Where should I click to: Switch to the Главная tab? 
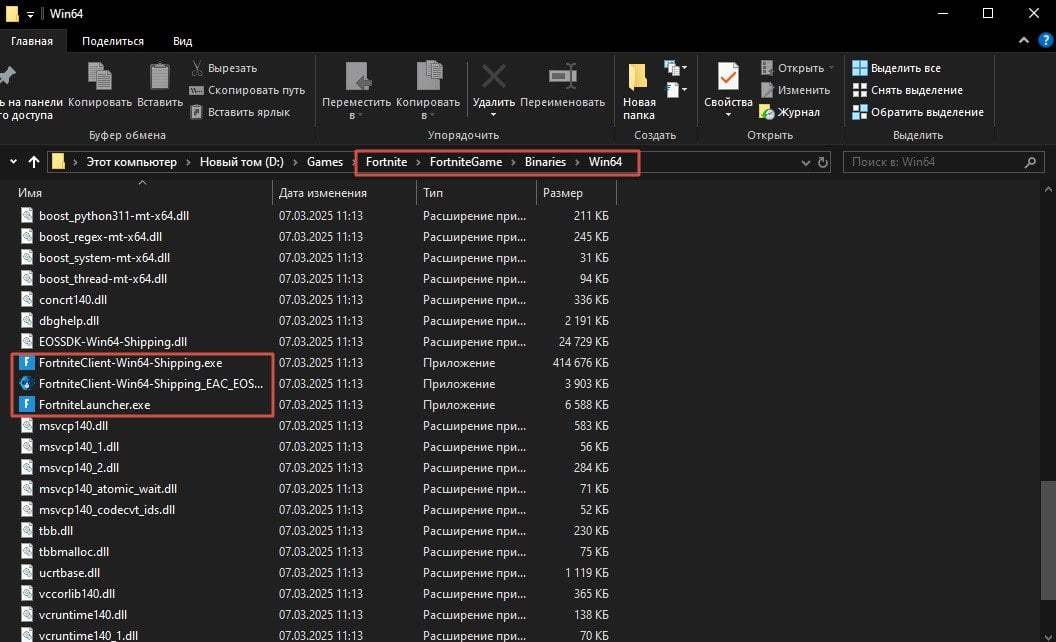32,41
